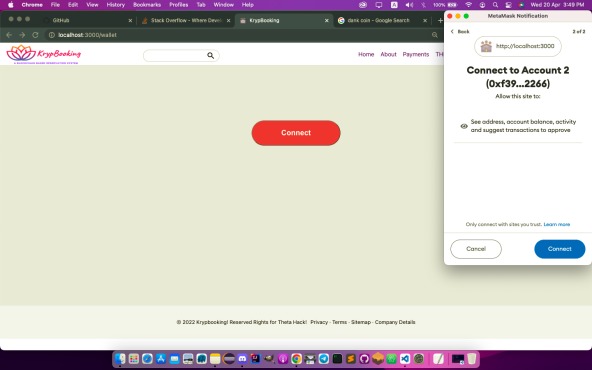Open Spotlight search from the menu bar
The image size is (592, 370).
495,5
